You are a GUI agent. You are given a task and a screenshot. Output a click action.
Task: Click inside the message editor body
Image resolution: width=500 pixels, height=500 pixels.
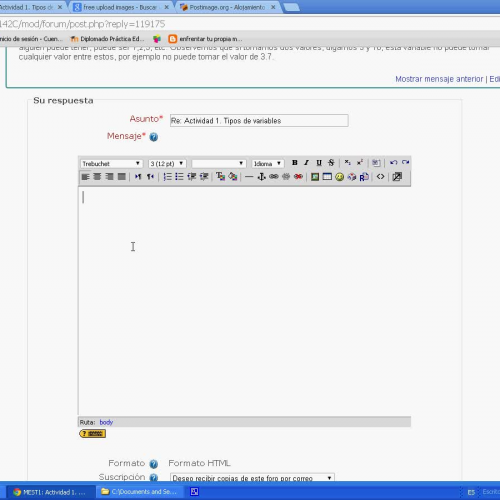point(244,301)
